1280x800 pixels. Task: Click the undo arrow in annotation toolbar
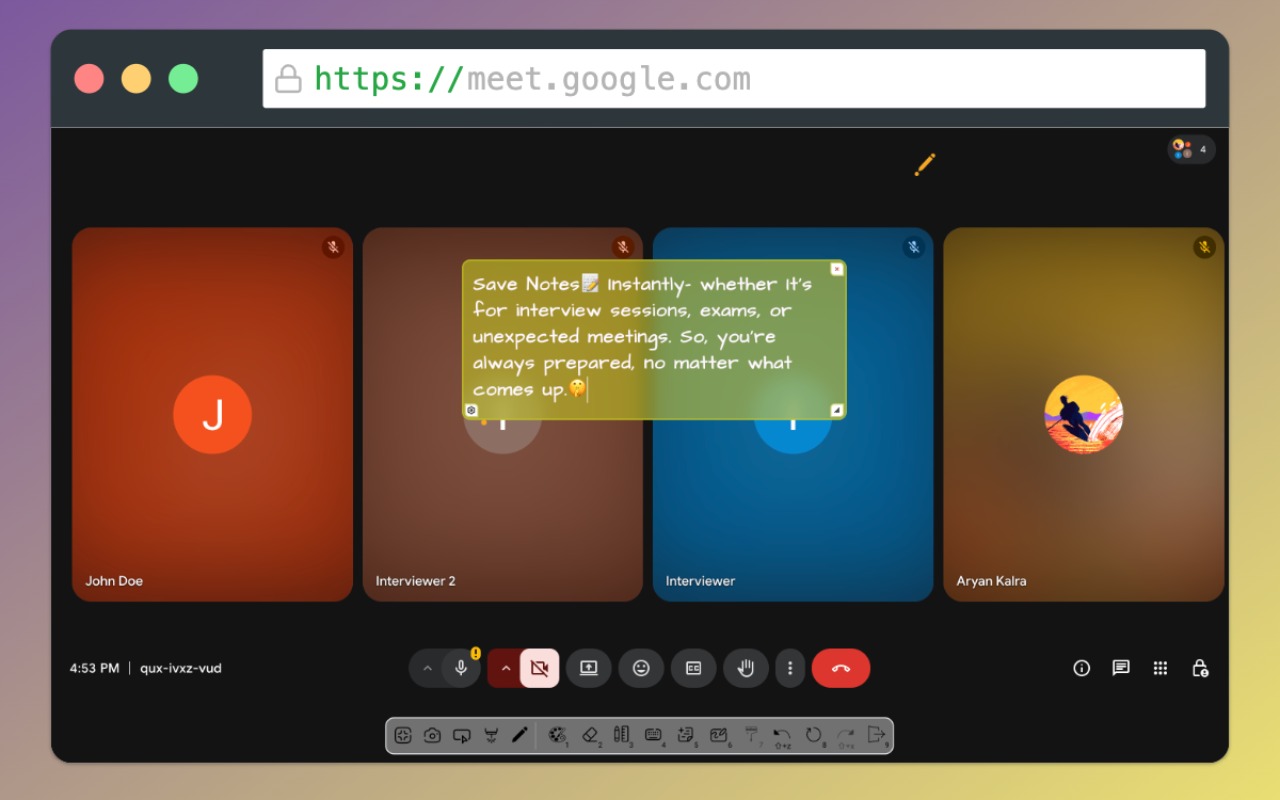tap(781, 736)
